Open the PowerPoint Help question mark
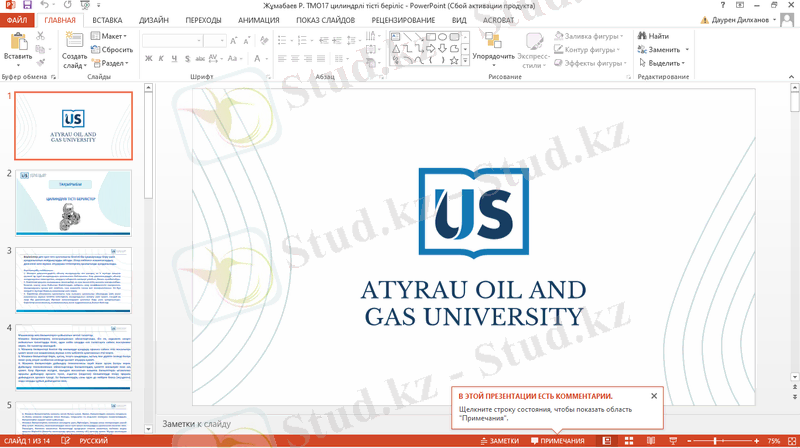Screen dimensions: 800x448 (x=722, y=5)
